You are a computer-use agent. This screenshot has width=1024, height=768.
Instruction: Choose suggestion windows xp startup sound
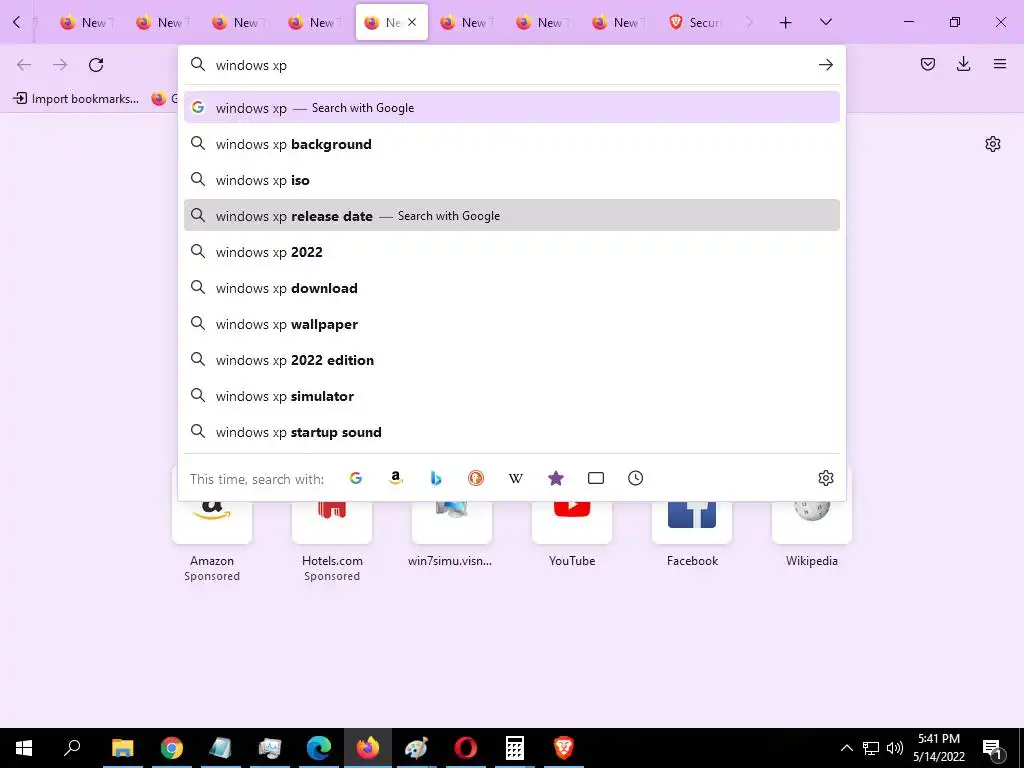pyautogui.click(x=511, y=432)
